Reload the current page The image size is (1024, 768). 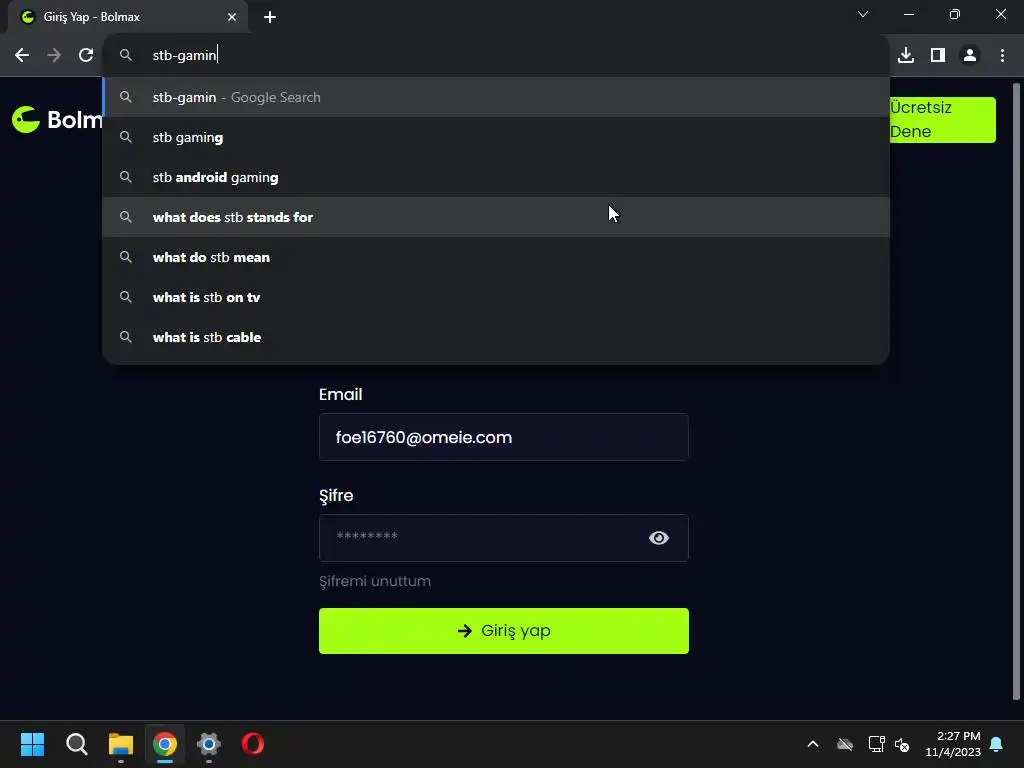86,56
